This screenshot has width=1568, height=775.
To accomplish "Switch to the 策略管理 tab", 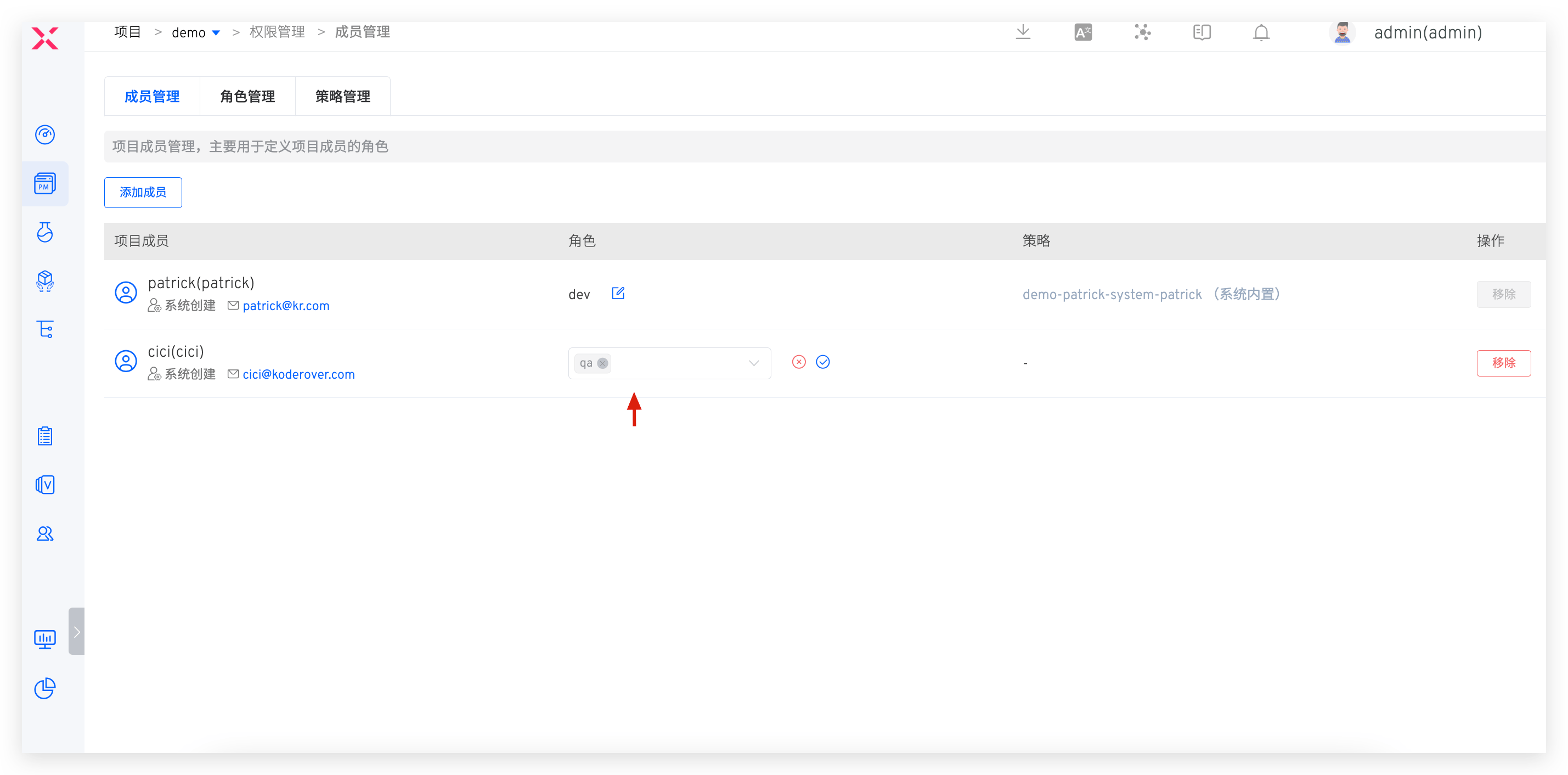I will tap(343, 96).
